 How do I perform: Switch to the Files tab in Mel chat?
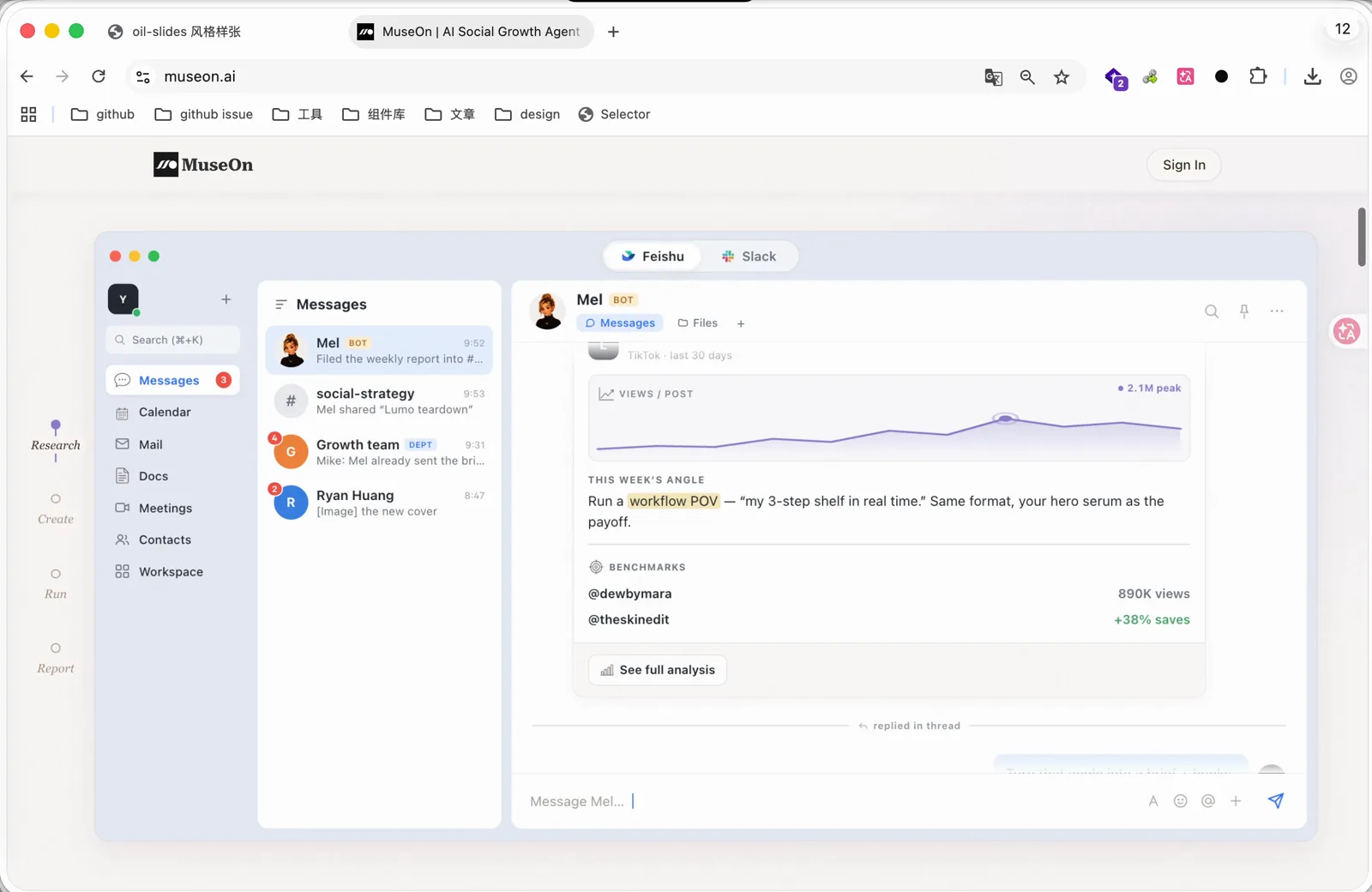pyautogui.click(x=697, y=323)
